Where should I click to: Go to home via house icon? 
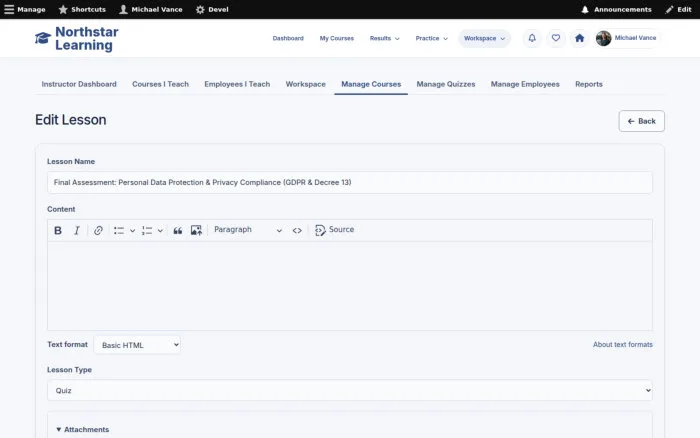click(579, 38)
